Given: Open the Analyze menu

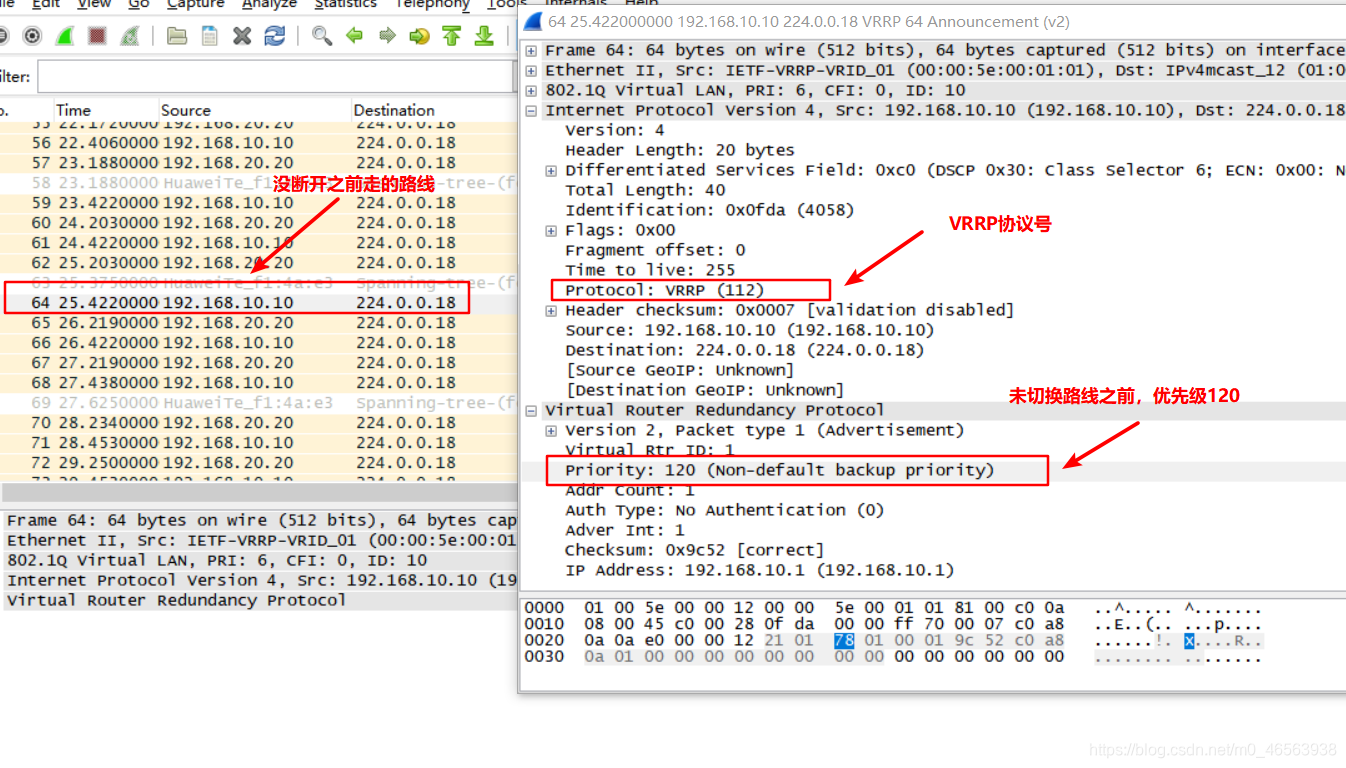Looking at the screenshot, I should point(270,4).
